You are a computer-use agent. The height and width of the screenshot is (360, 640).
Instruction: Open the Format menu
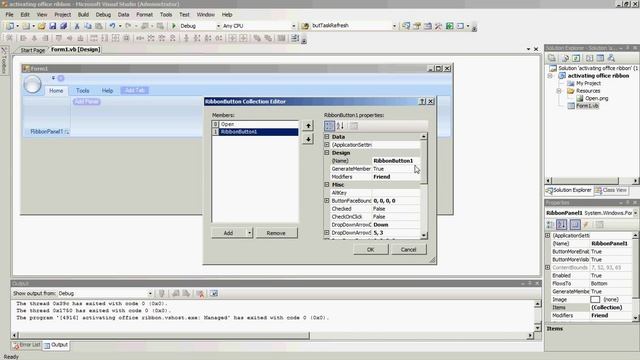(x=144, y=14)
